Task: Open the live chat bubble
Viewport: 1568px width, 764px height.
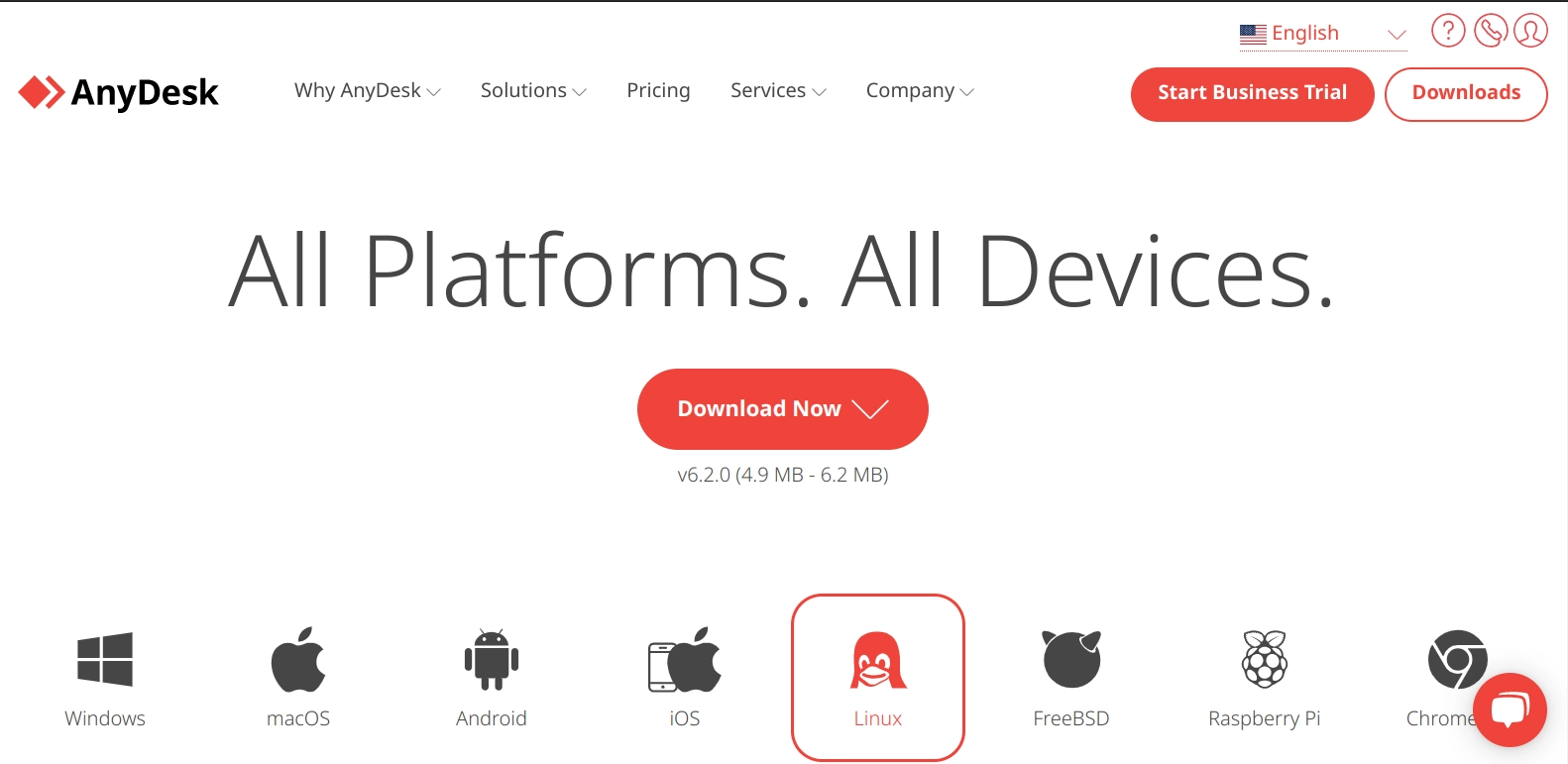Action: click(1510, 710)
